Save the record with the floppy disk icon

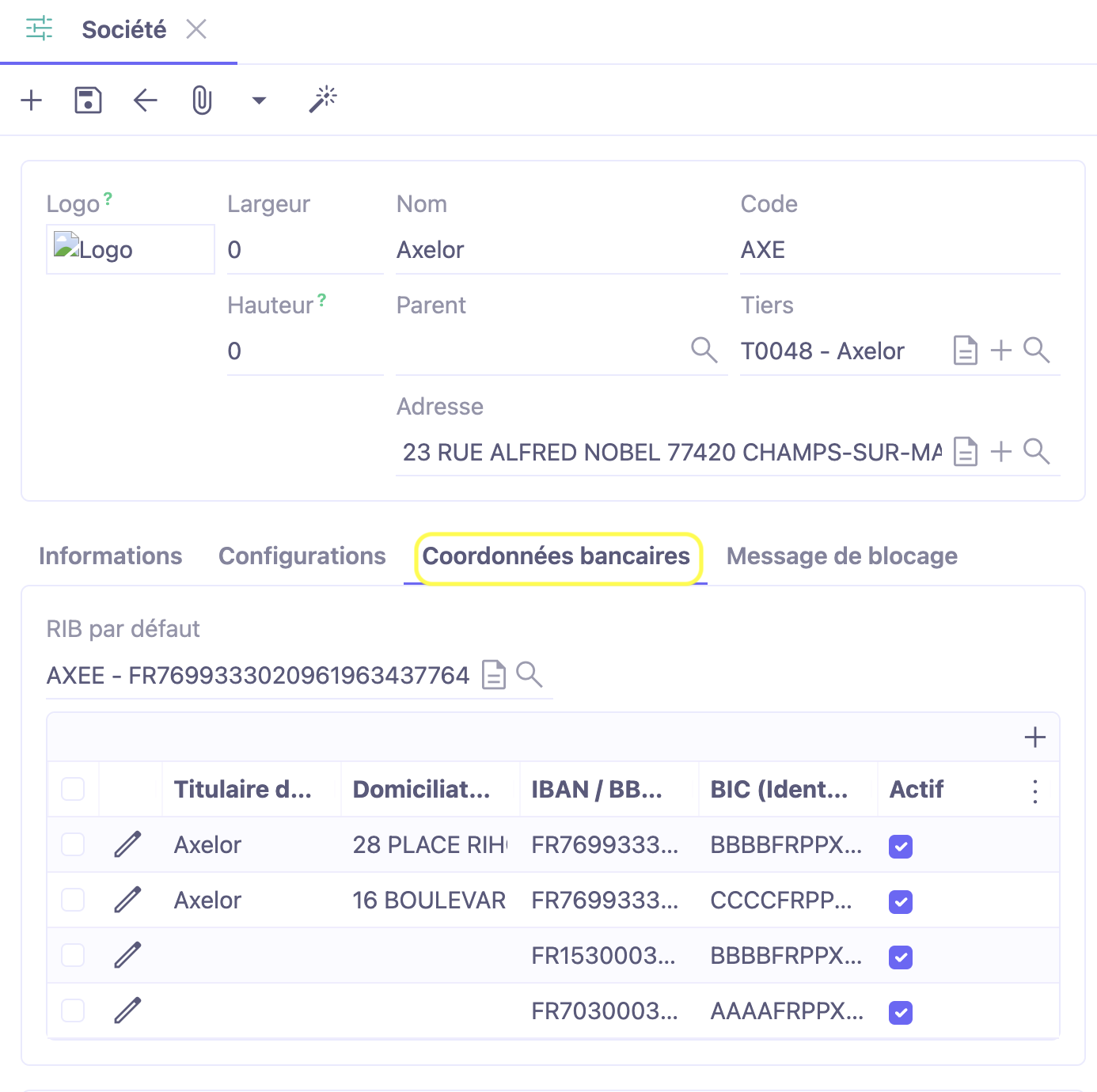pyautogui.click(x=88, y=100)
